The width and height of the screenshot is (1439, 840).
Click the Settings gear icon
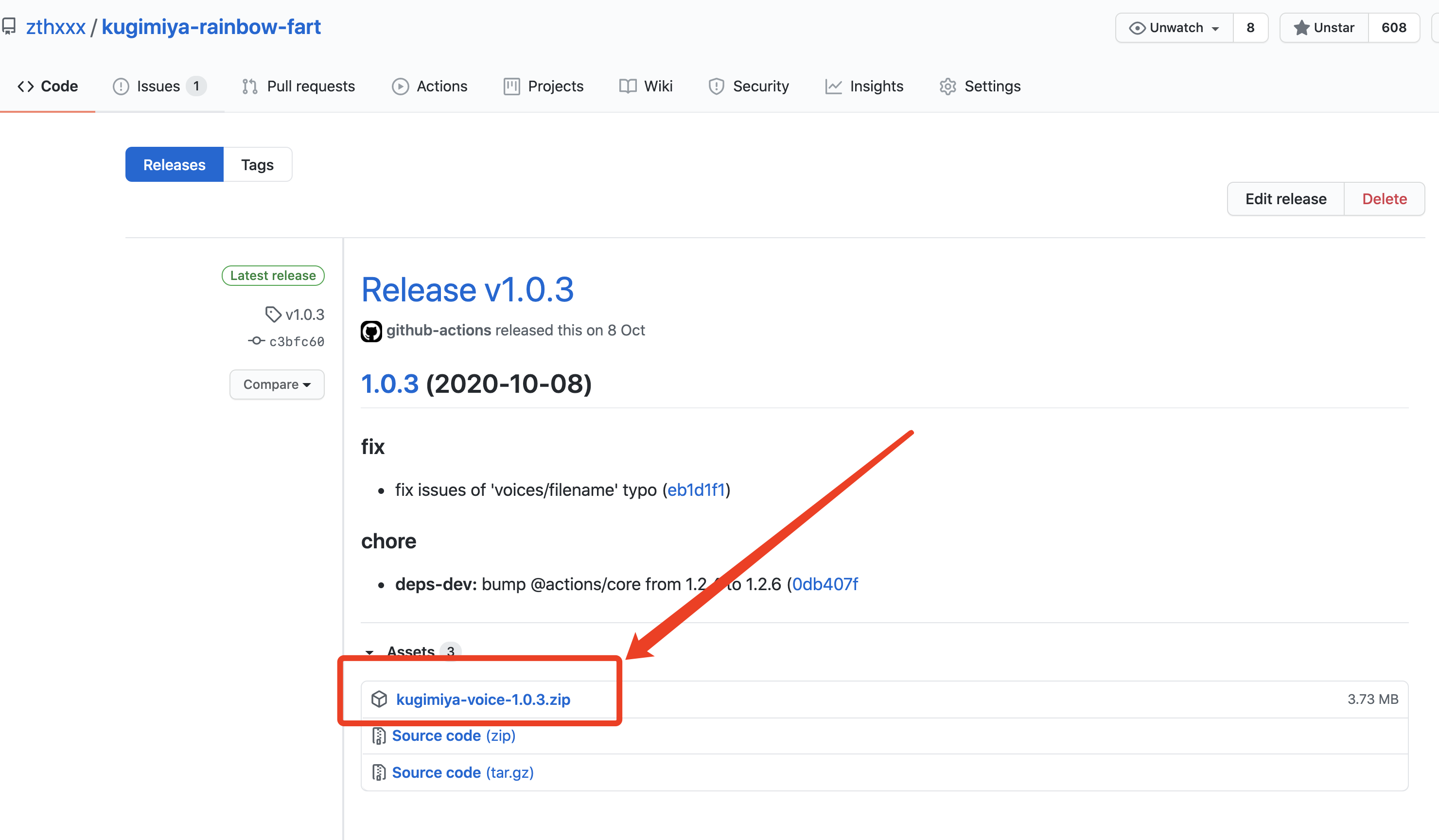(948, 86)
